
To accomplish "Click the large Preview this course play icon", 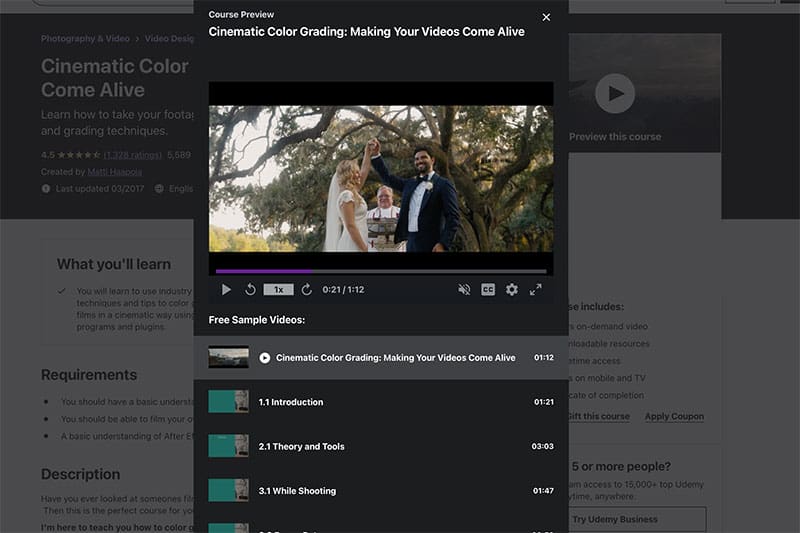I will pos(615,94).
